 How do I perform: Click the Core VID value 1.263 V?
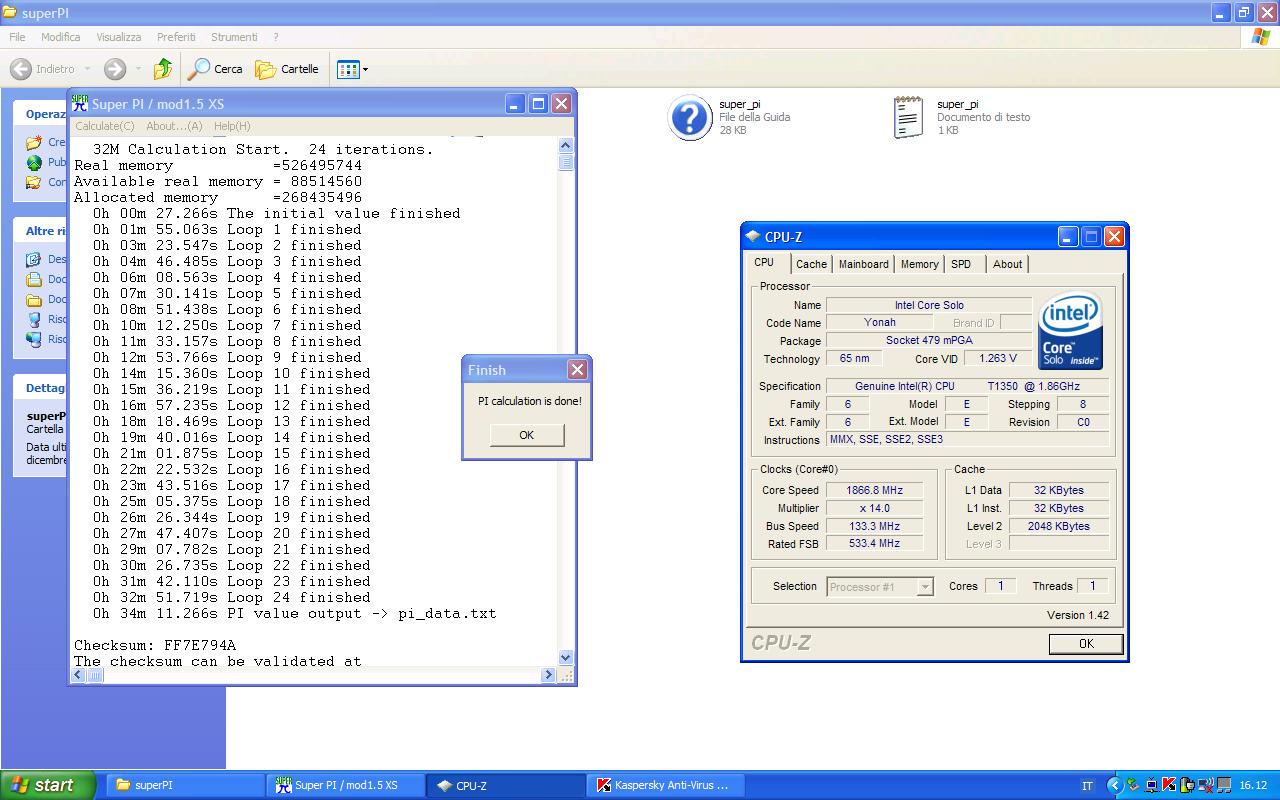point(997,358)
